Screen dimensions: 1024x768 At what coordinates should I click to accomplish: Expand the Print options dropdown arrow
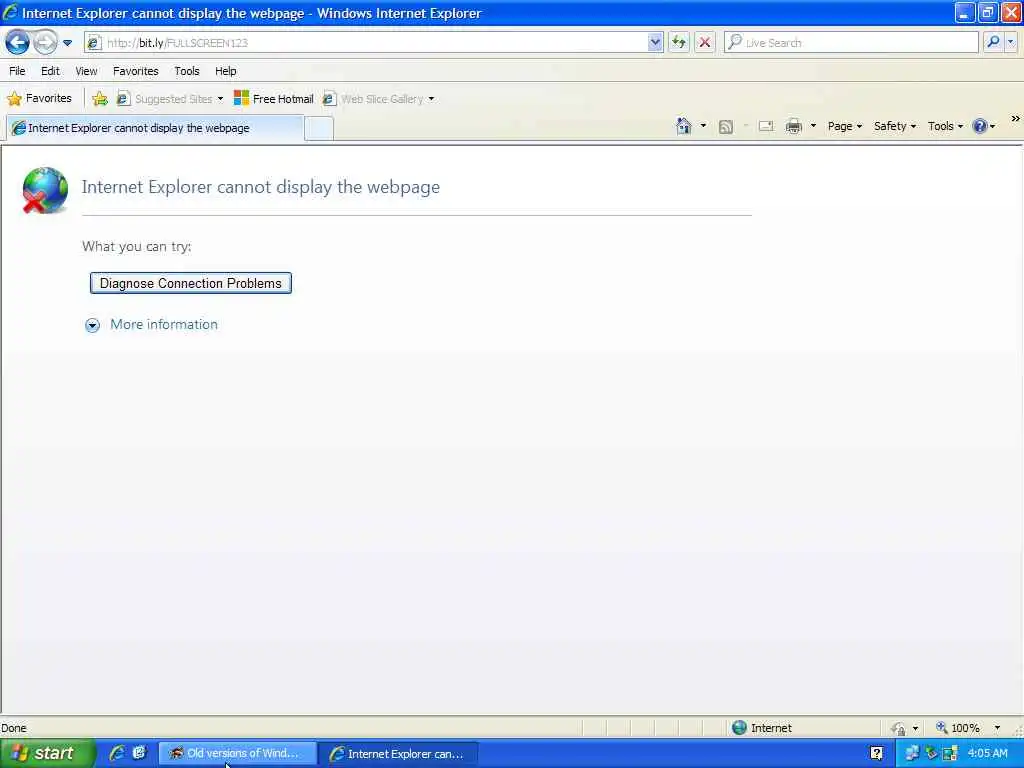point(813,125)
